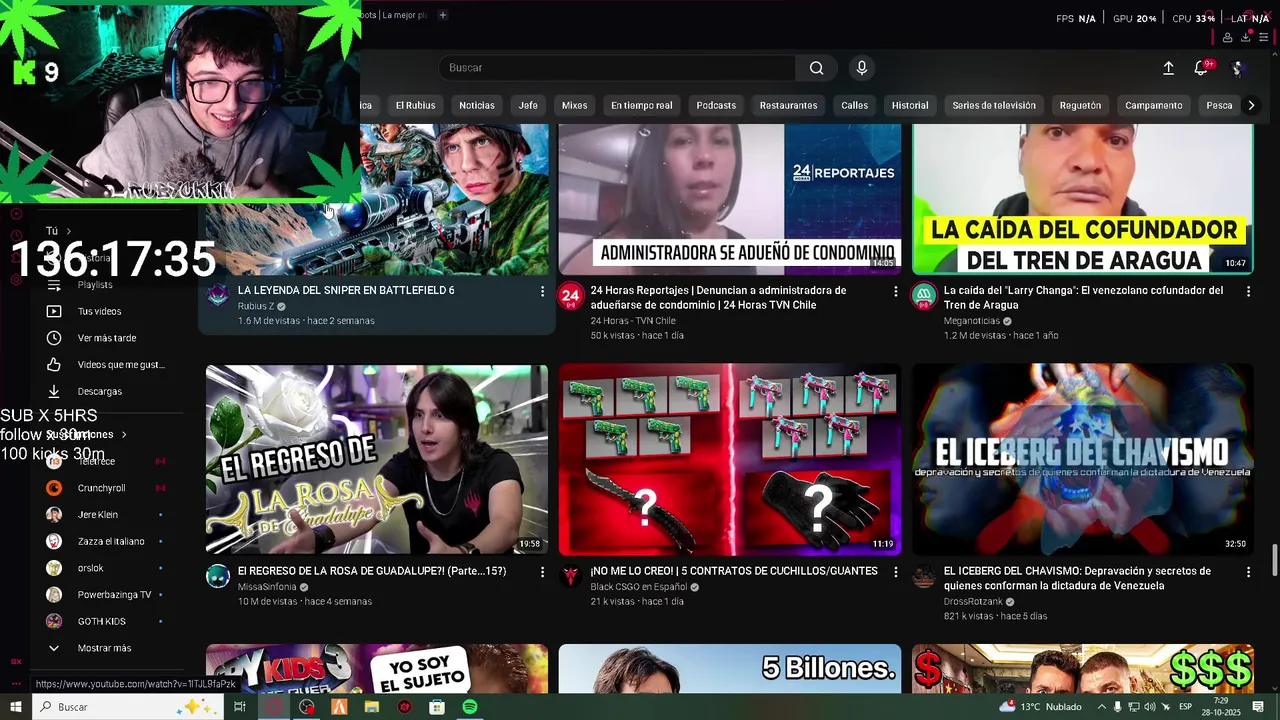Open the browser sidebar settings icon
The image size is (1280, 720).
[1263, 38]
